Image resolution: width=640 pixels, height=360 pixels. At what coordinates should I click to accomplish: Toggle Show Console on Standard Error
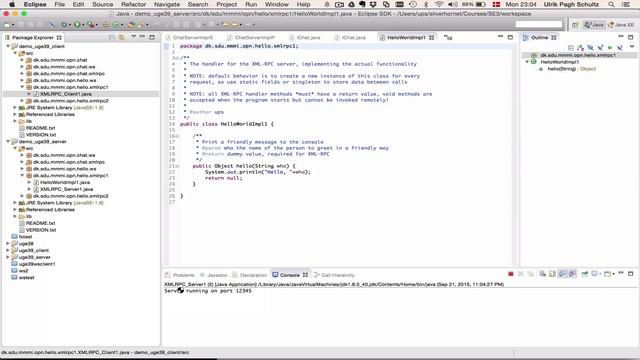coord(572,274)
